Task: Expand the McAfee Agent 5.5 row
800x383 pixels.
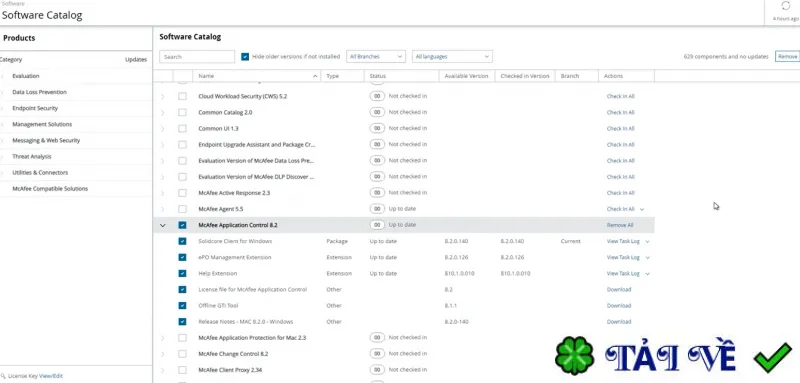Action: tap(163, 209)
